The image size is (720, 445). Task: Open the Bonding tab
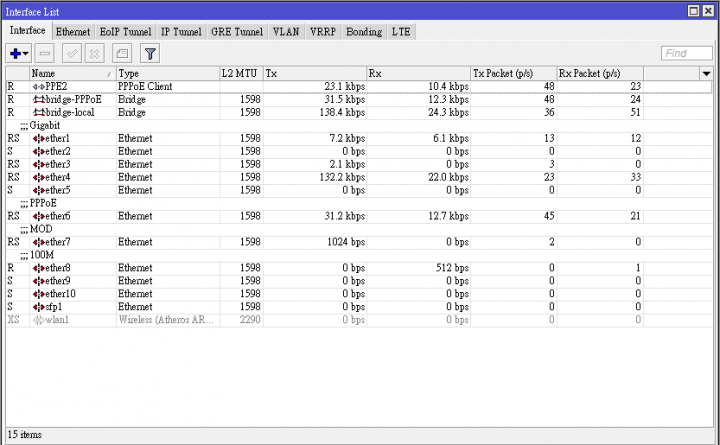click(364, 32)
